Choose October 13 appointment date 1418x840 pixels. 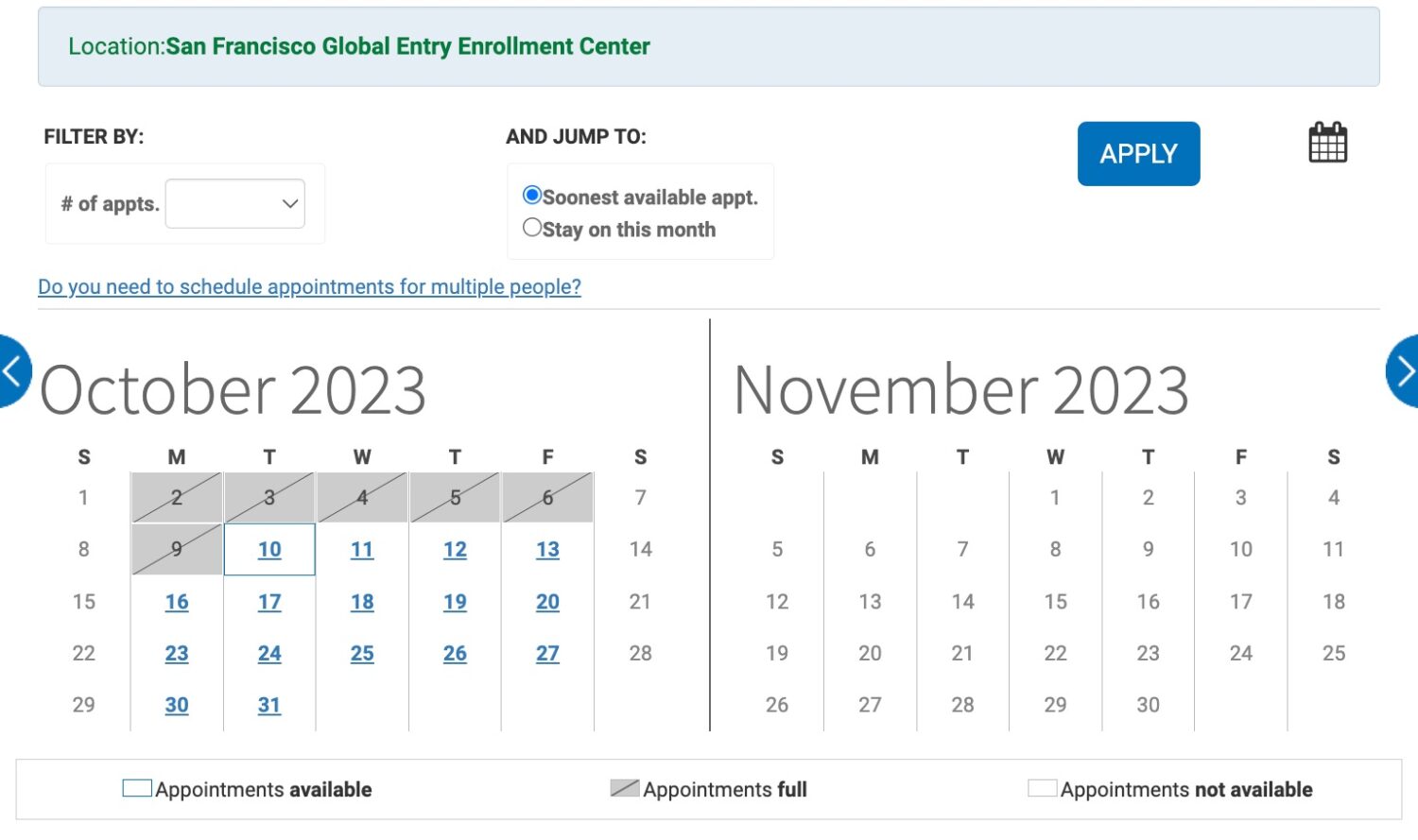click(x=547, y=549)
